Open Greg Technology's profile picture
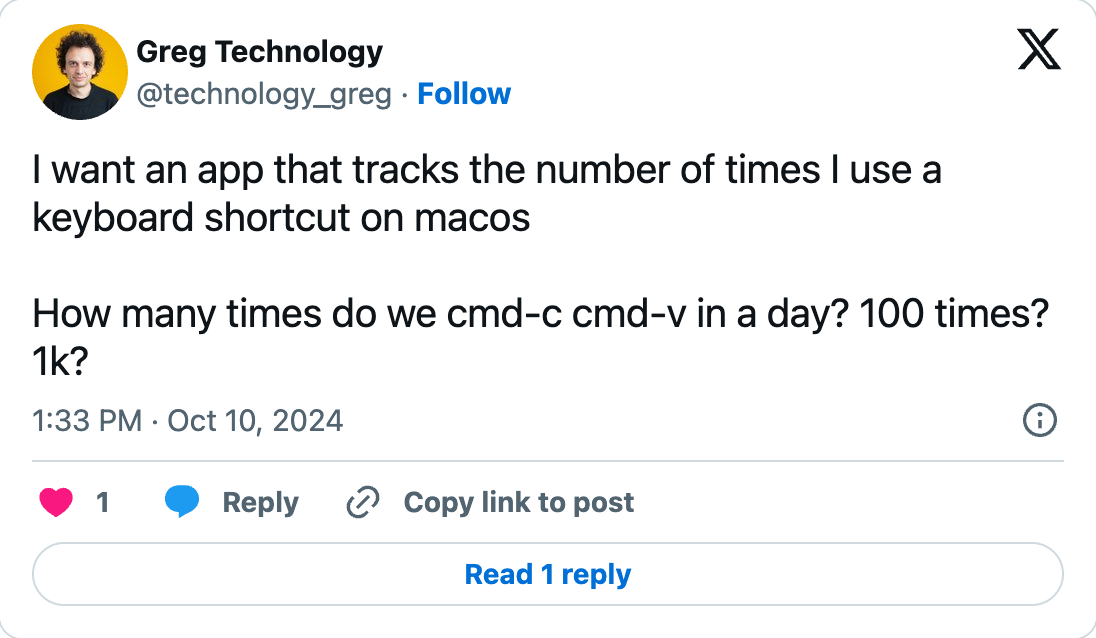1096x638 pixels. [x=80, y=72]
